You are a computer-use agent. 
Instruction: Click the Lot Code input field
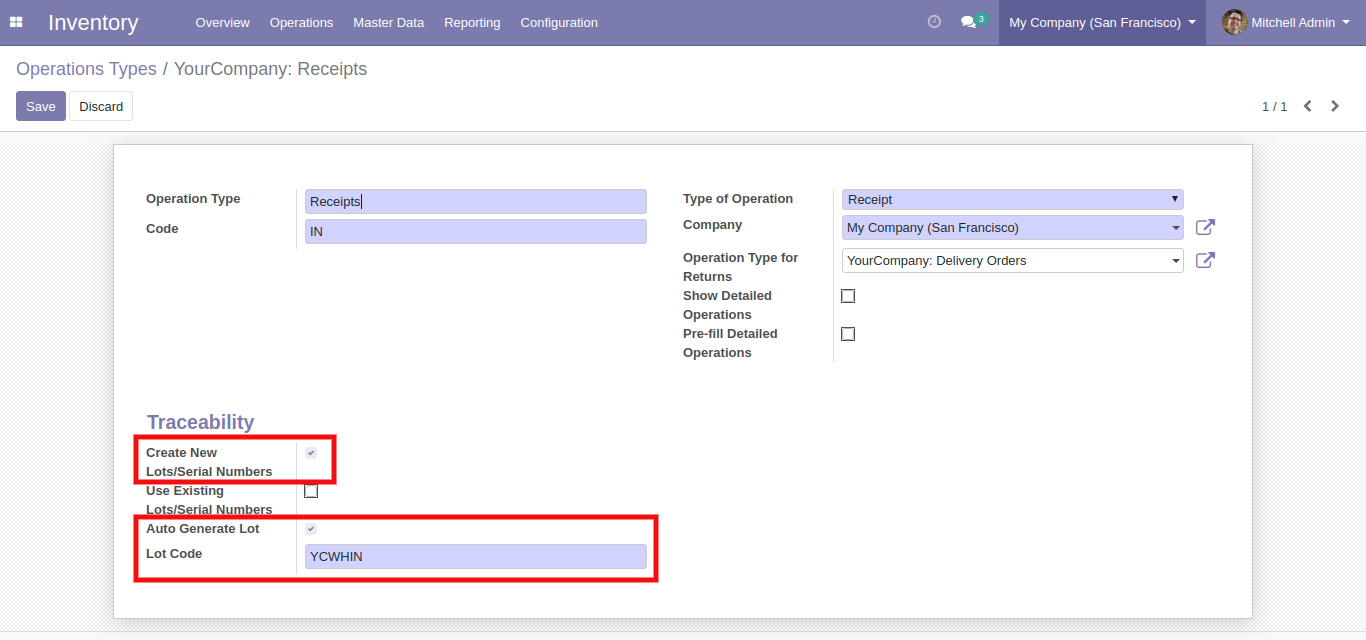pyautogui.click(x=475, y=557)
